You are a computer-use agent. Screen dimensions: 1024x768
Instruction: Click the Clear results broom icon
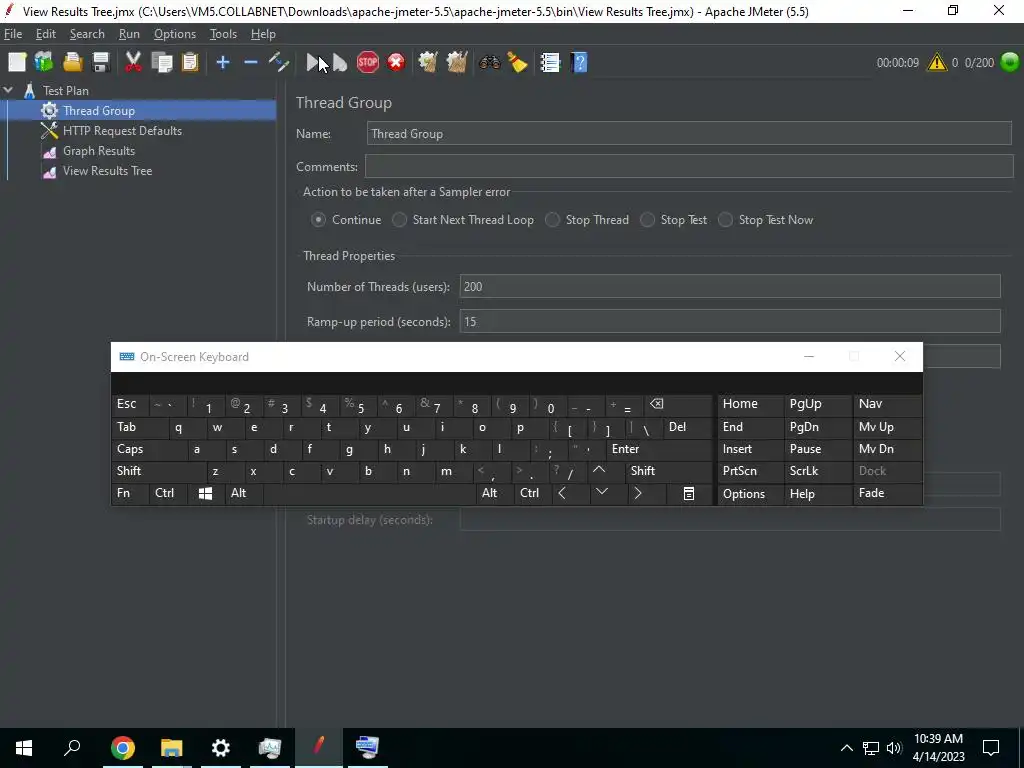428,63
